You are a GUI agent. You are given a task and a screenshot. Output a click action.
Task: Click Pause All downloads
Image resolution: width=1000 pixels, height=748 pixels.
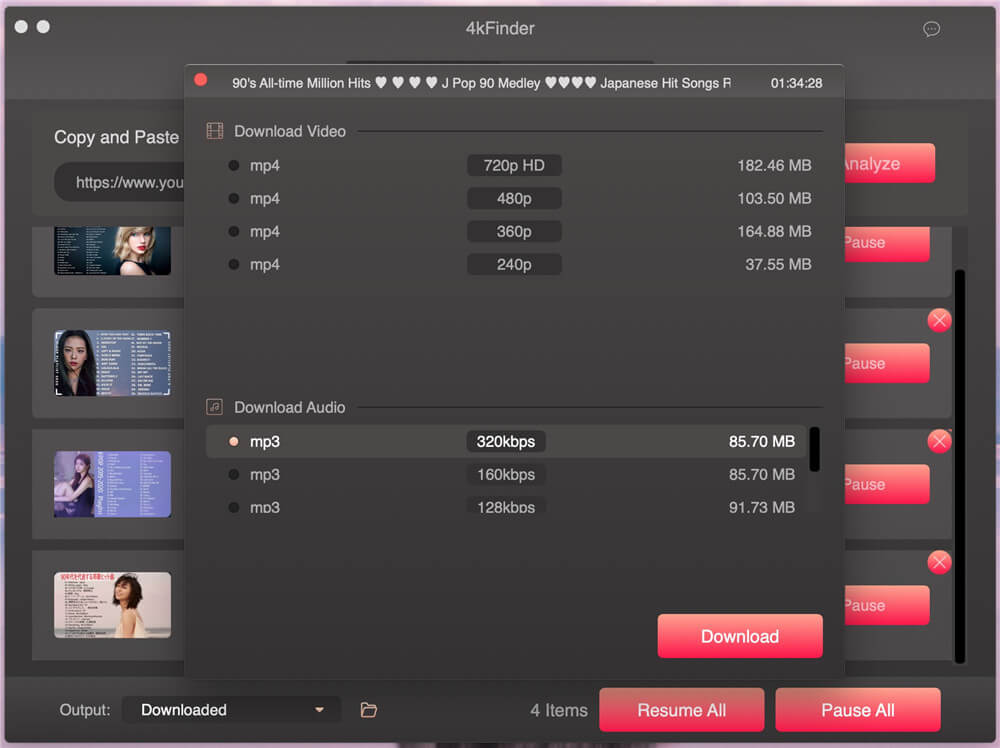[857, 710]
